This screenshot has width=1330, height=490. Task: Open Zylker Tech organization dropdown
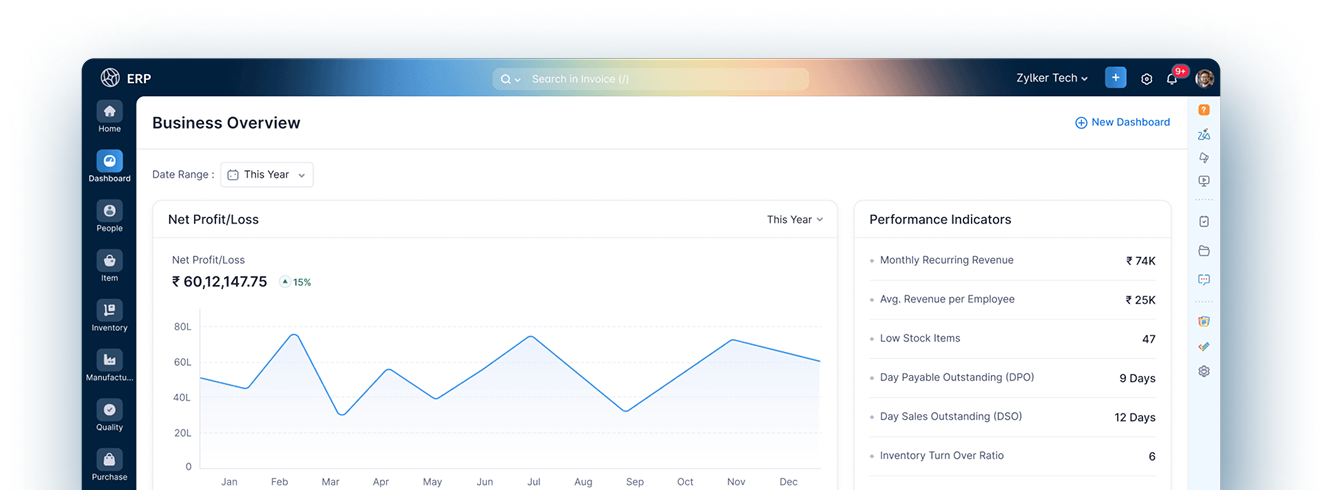(1052, 78)
